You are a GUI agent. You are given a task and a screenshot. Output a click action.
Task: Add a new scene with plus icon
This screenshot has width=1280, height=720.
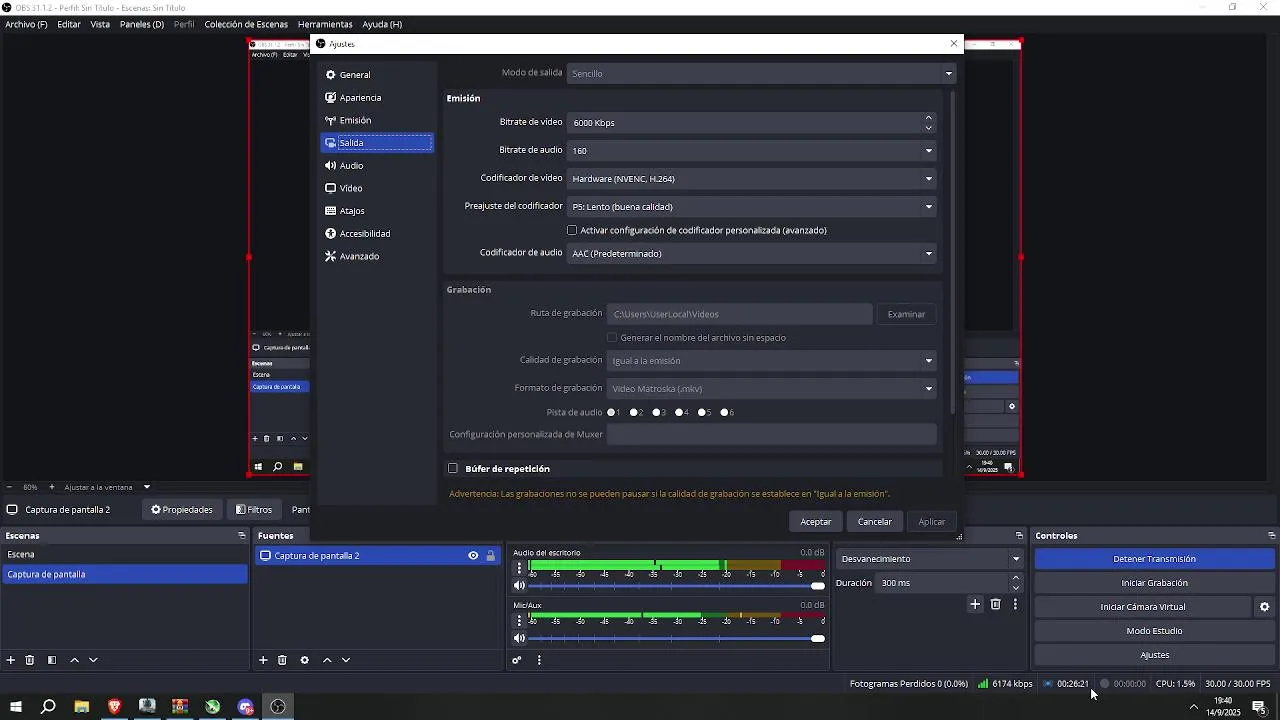coord(11,660)
